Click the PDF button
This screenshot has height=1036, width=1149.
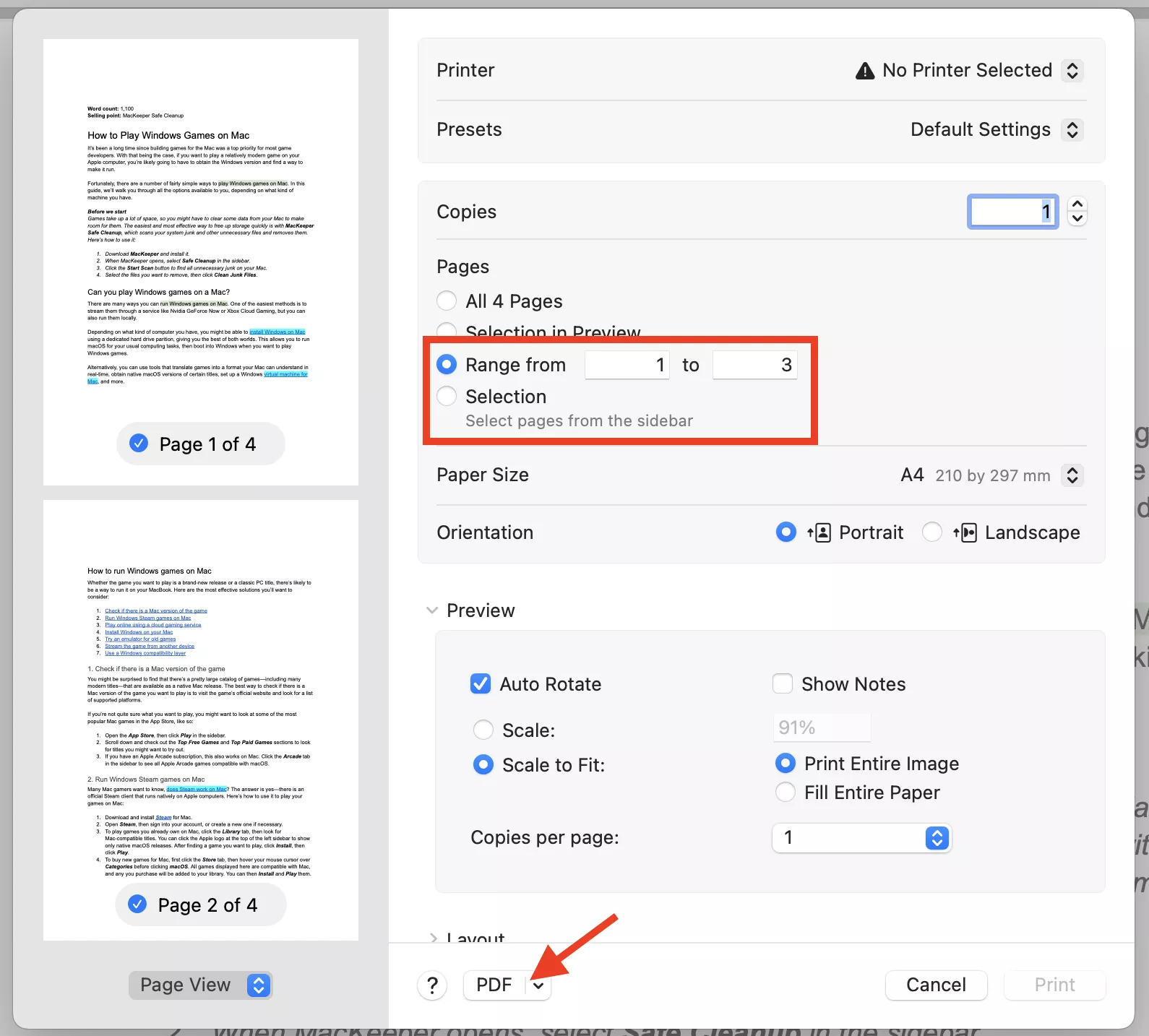click(494, 985)
